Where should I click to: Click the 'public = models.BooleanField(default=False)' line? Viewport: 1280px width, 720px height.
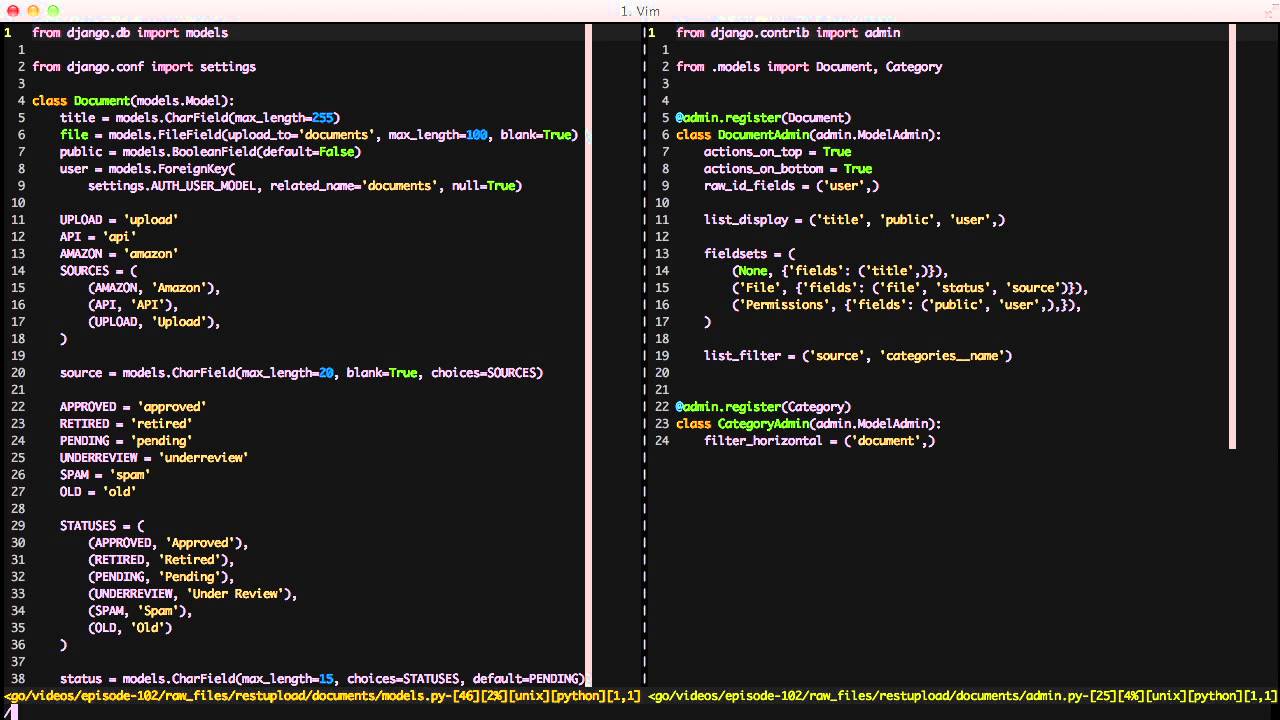(210, 152)
